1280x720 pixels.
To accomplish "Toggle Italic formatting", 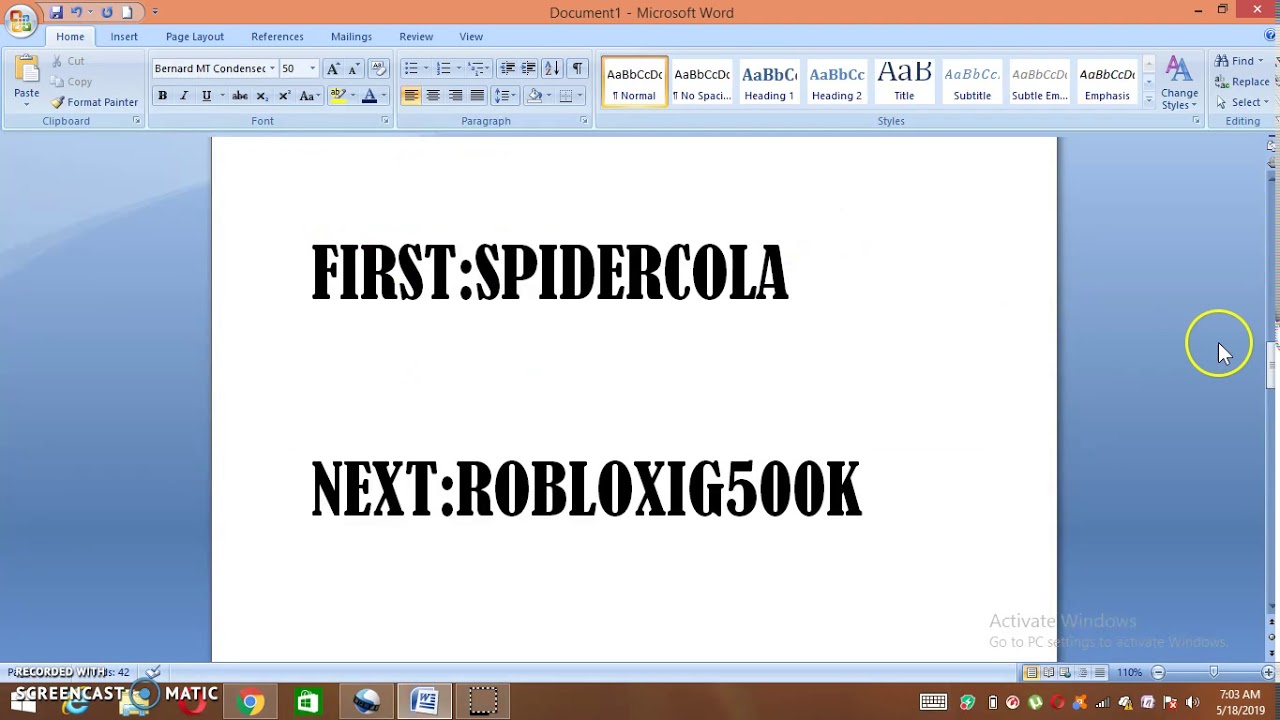I will (184, 96).
